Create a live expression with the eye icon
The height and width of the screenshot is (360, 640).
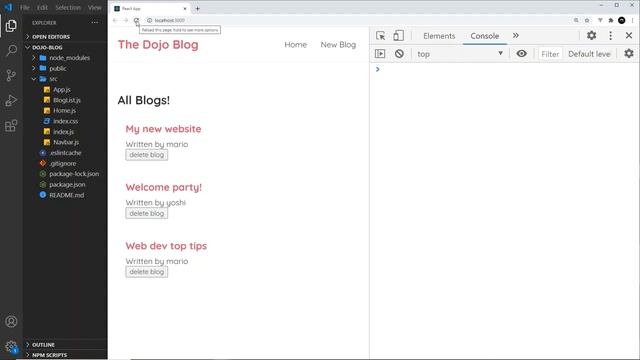pyautogui.click(x=521, y=53)
